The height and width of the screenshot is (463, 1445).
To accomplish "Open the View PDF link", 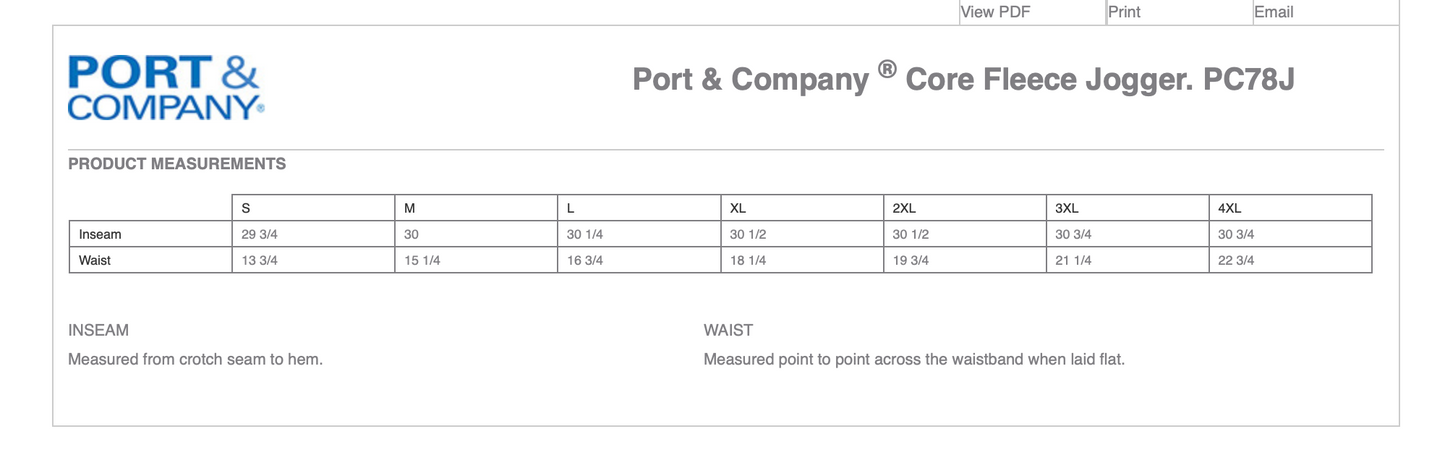I will [x=995, y=12].
